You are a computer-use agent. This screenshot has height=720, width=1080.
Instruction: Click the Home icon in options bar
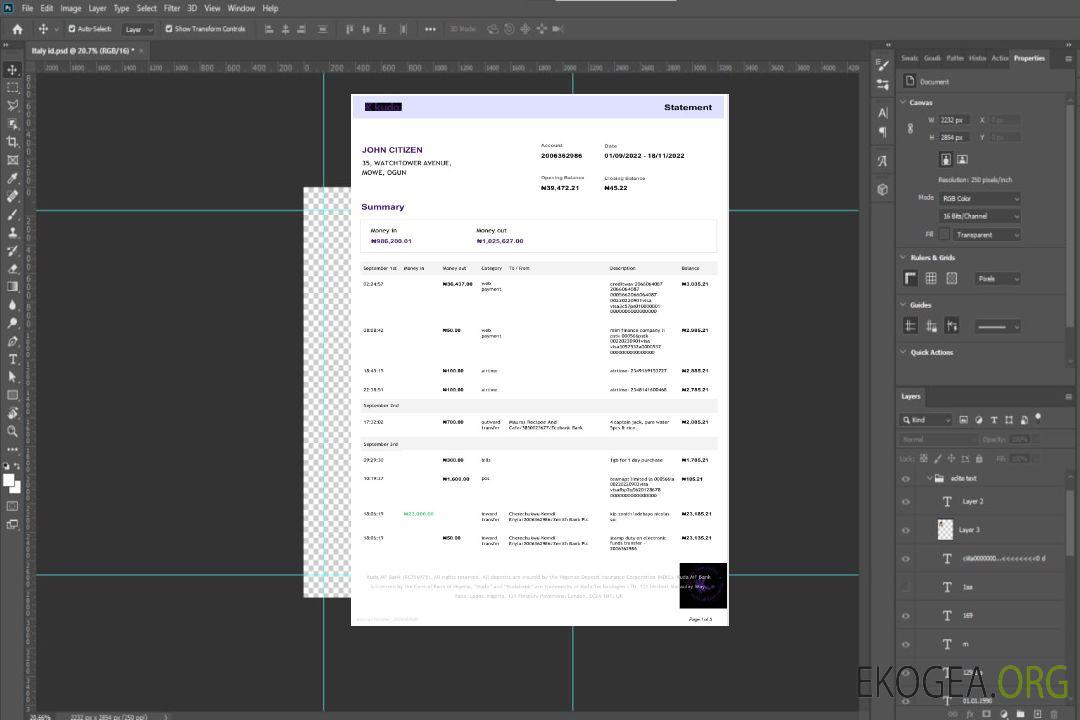click(x=17, y=29)
